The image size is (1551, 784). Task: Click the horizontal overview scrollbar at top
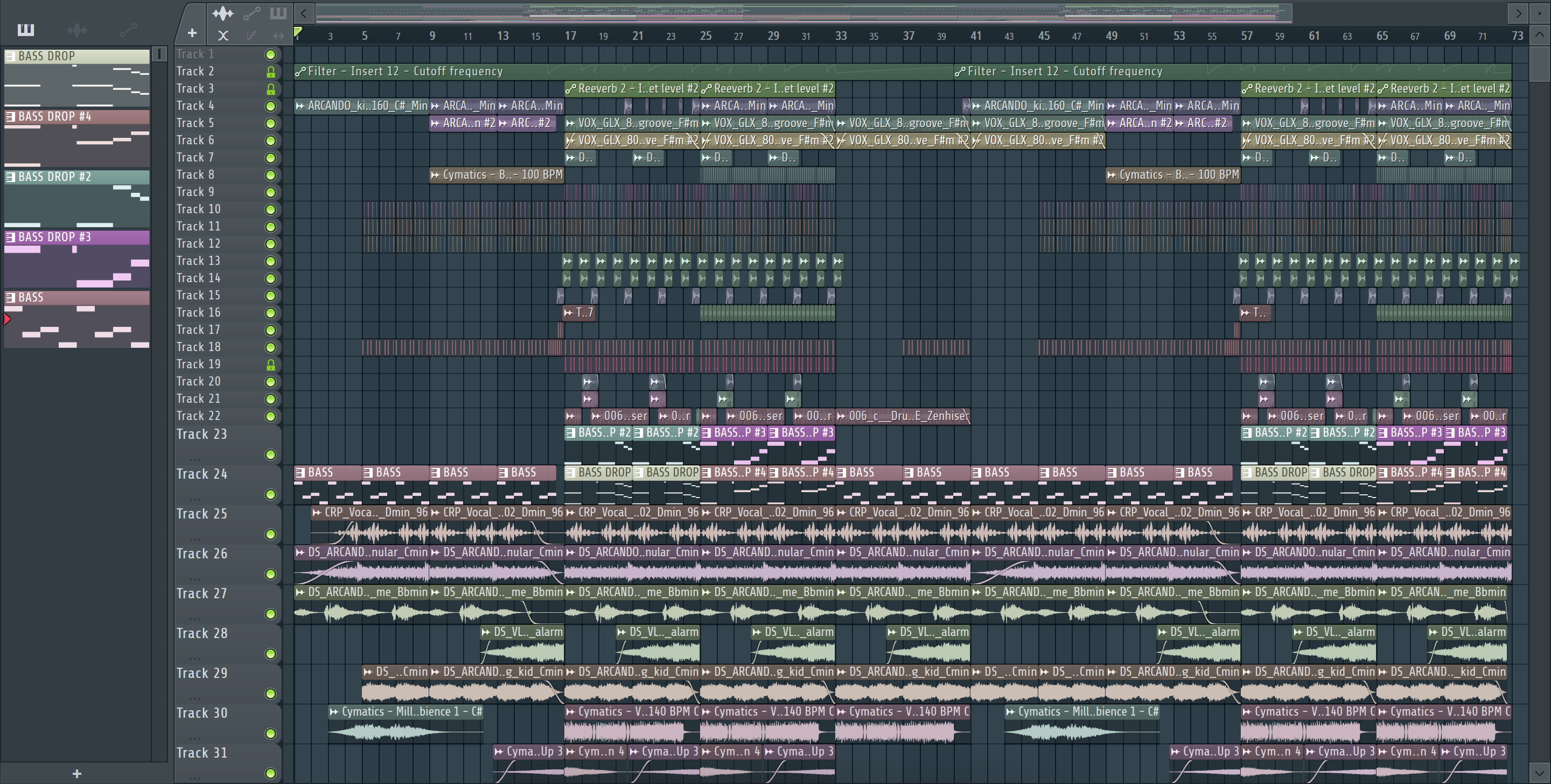[x=804, y=12]
